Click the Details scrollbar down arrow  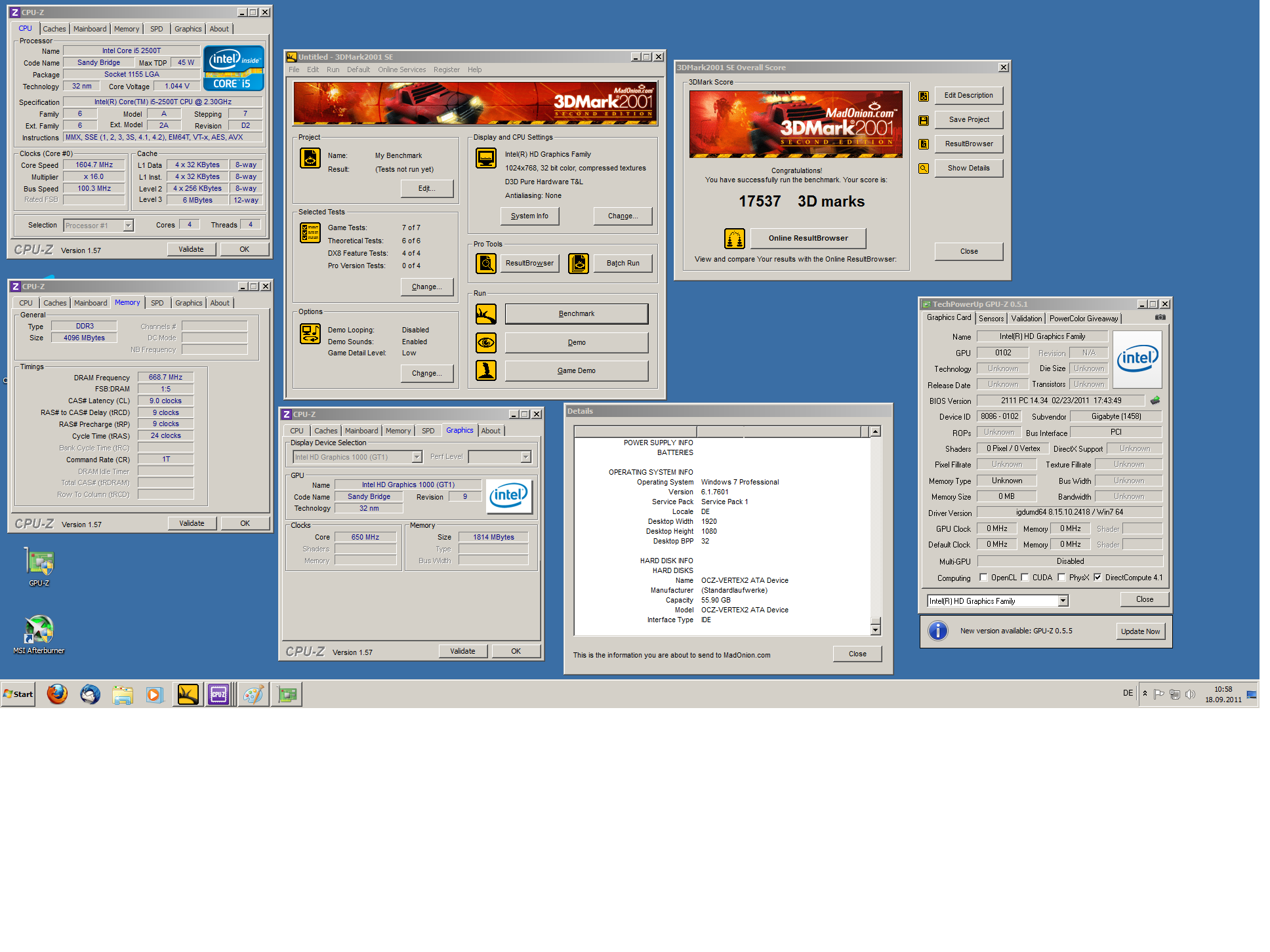pos(875,630)
